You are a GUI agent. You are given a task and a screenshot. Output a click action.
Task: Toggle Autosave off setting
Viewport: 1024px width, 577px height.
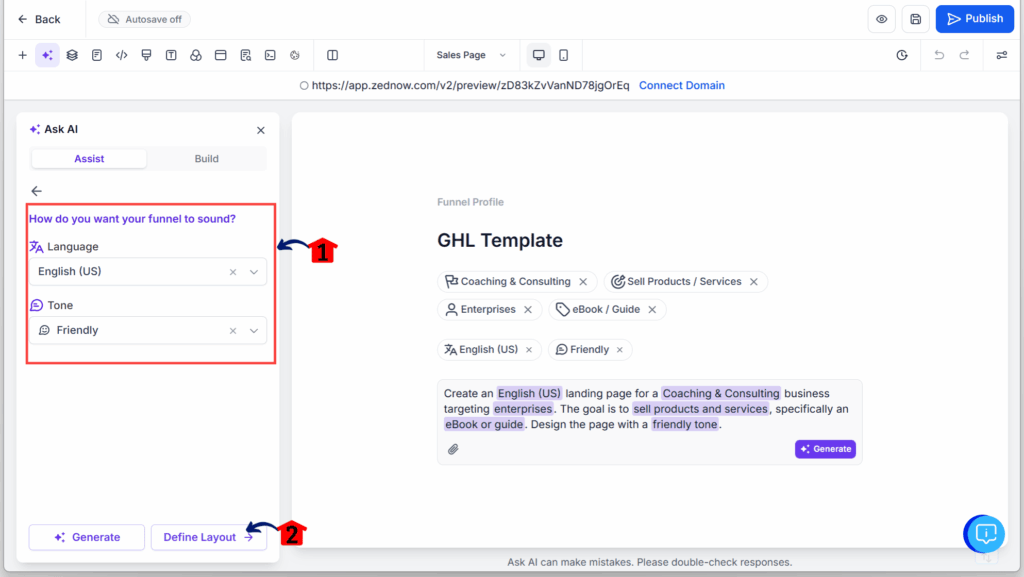point(144,18)
